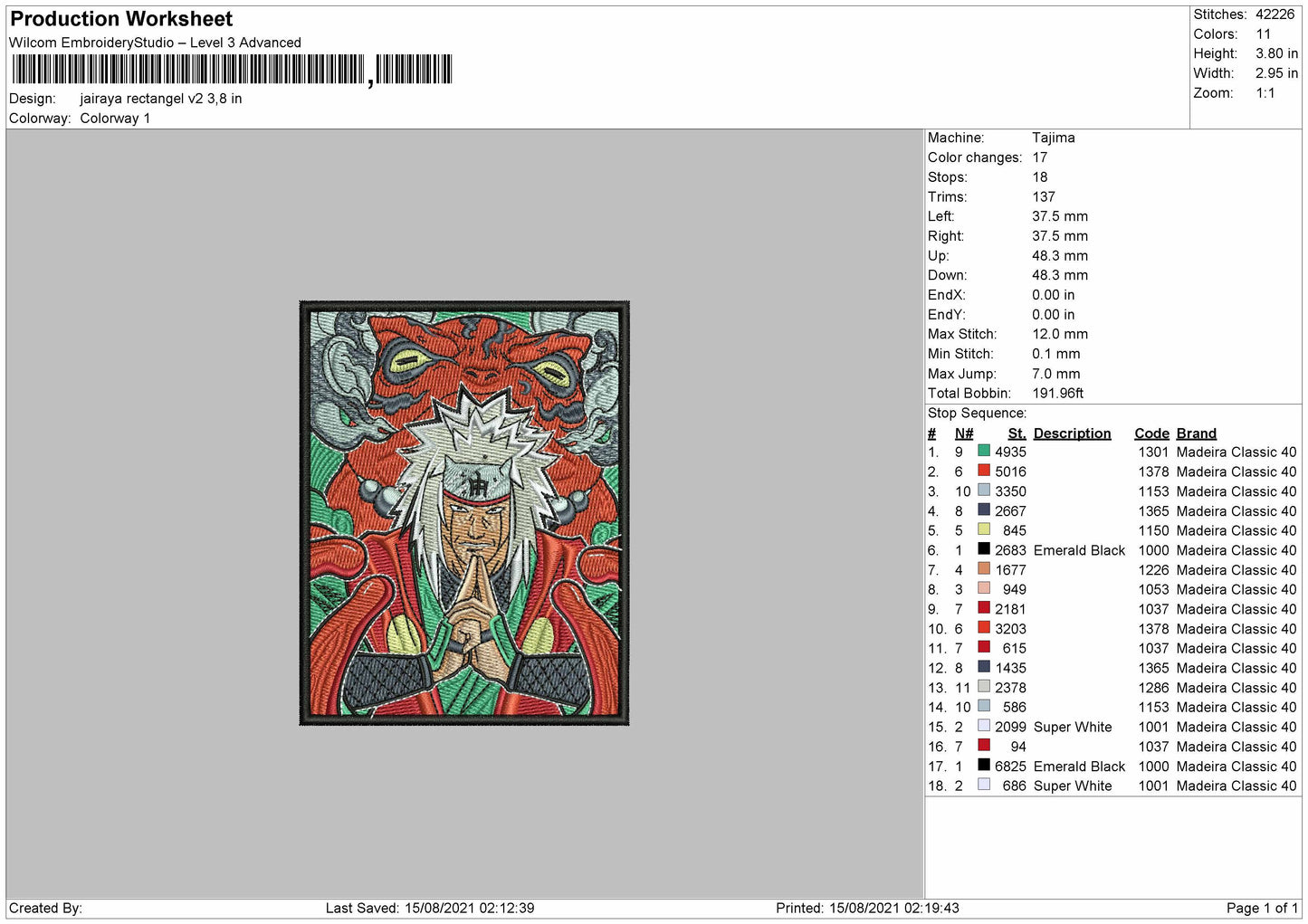
Task: Click the orange-red swatch beside 5016 stitches
Action: [x=984, y=471]
